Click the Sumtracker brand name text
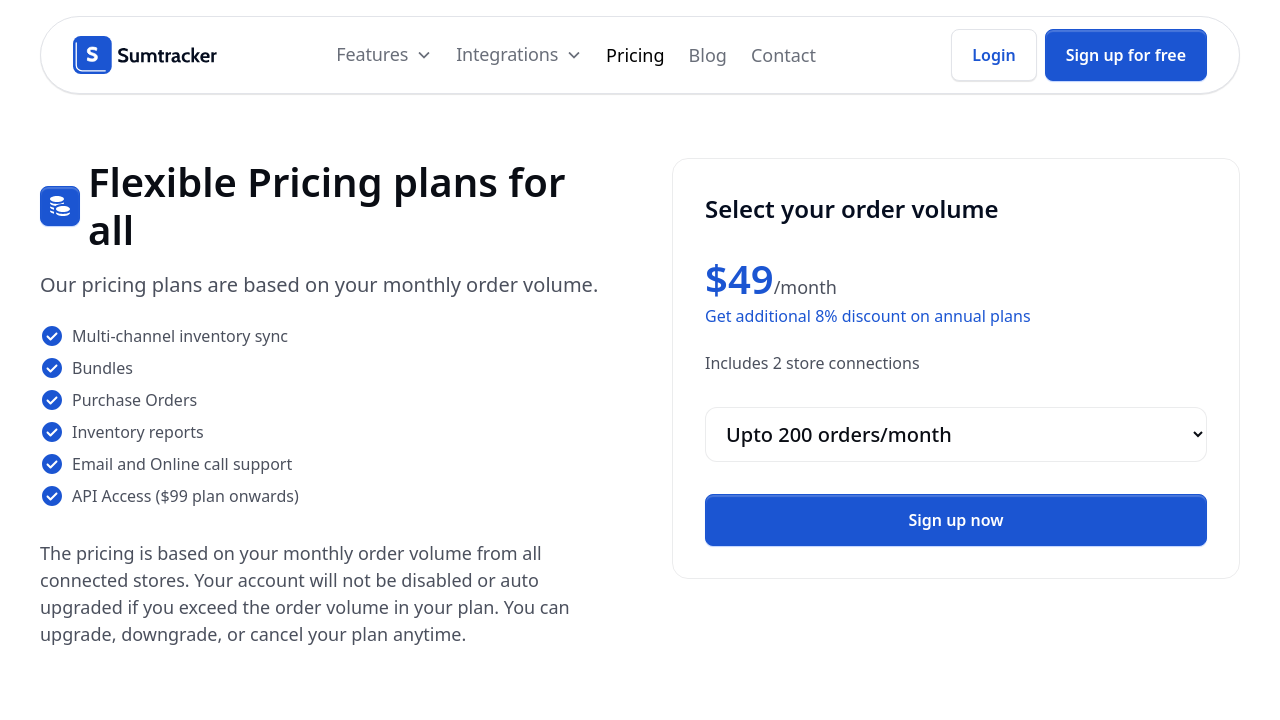1280x720 pixels. (x=167, y=55)
